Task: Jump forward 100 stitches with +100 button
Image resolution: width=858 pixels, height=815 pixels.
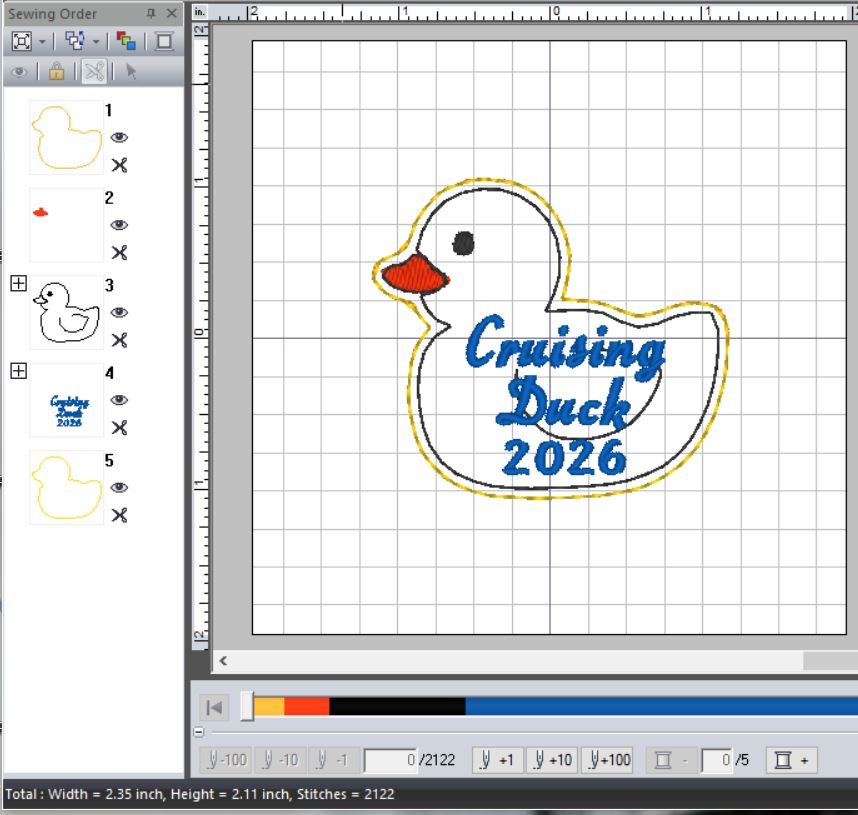Action: [608, 760]
